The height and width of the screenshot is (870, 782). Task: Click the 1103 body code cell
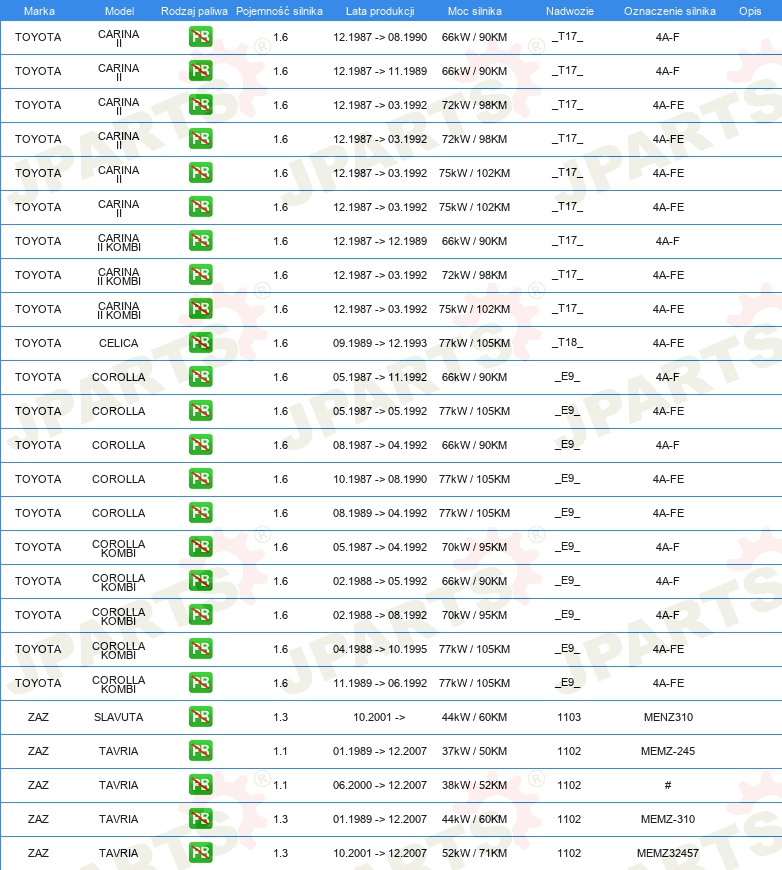(x=569, y=717)
